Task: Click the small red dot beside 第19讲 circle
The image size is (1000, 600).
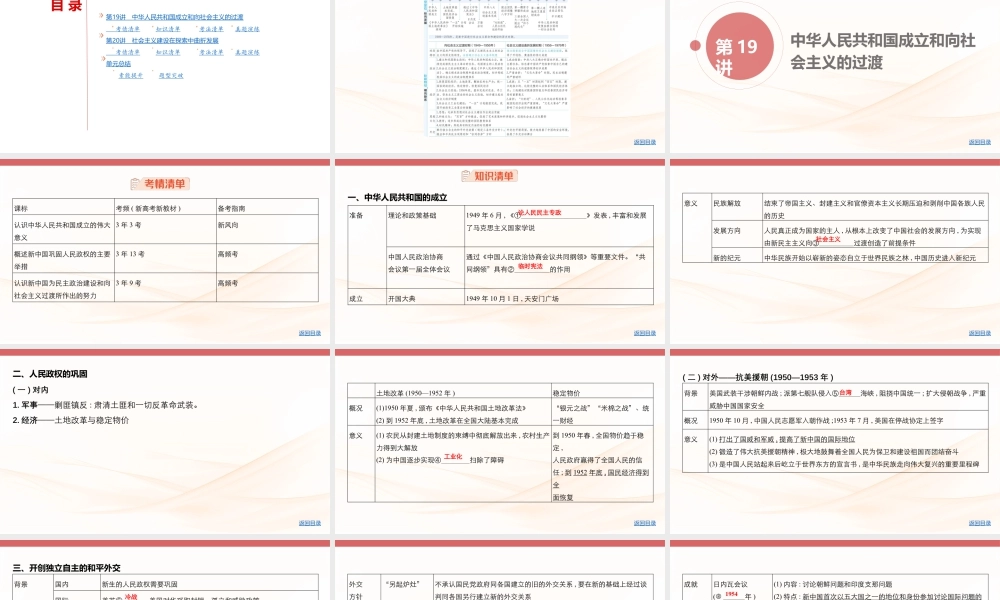Action: (x=695, y=45)
